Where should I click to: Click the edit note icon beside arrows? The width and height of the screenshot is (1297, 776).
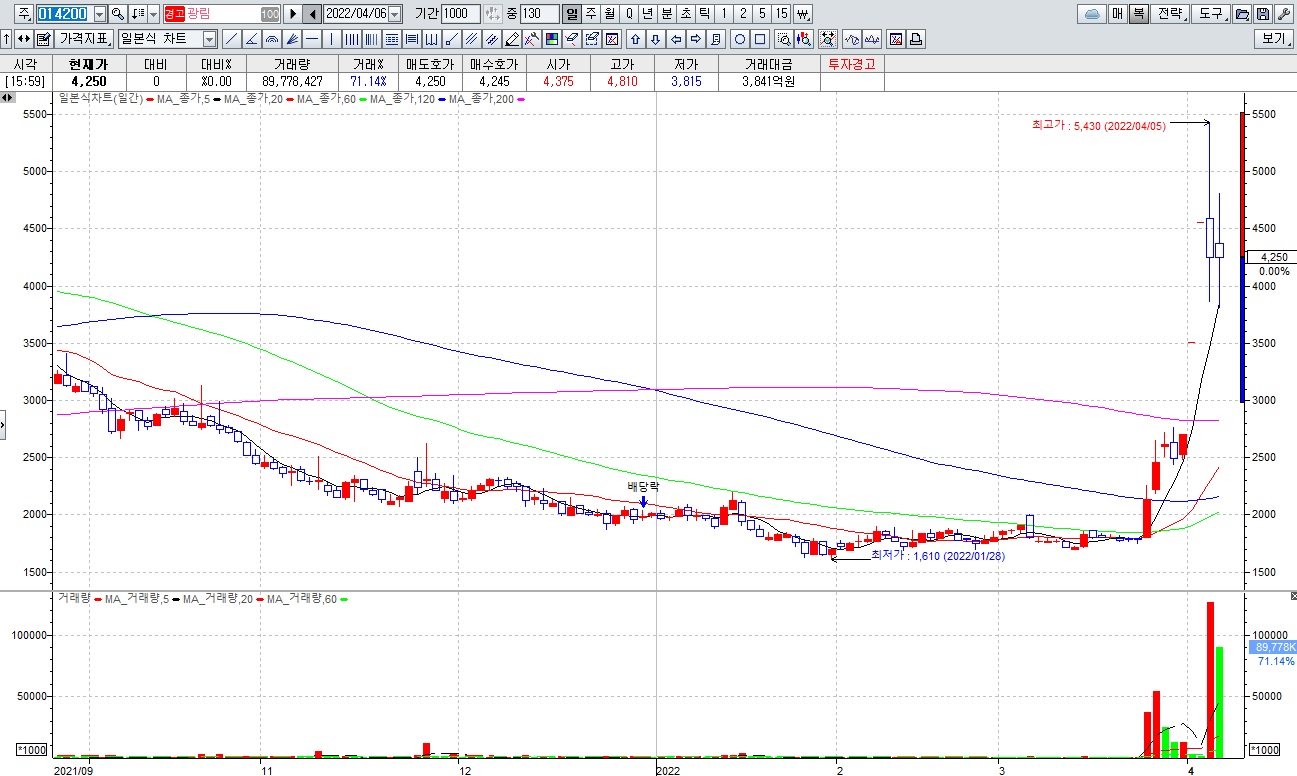point(43,39)
